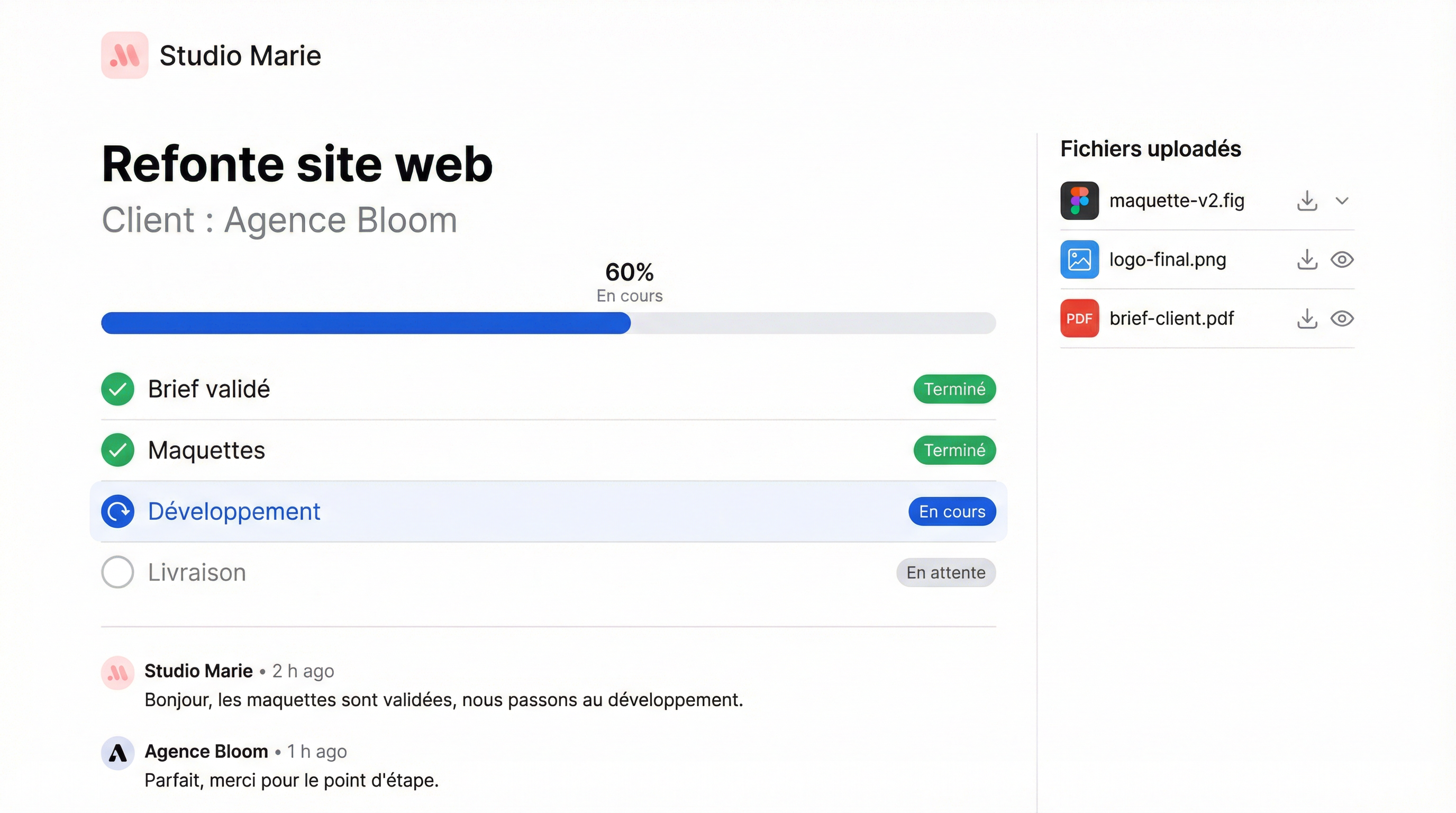Download the brief-client.pdf file
This screenshot has width=1456, height=813.
(x=1307, y=318)
